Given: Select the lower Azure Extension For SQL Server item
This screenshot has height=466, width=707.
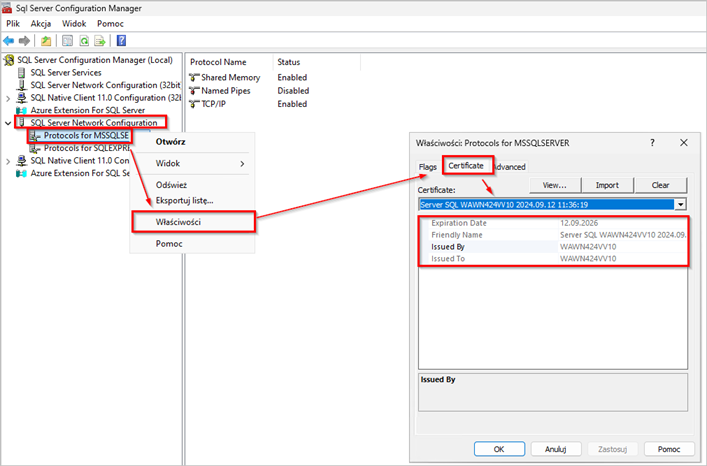Looking at the screenshot, I should (80, 174).
